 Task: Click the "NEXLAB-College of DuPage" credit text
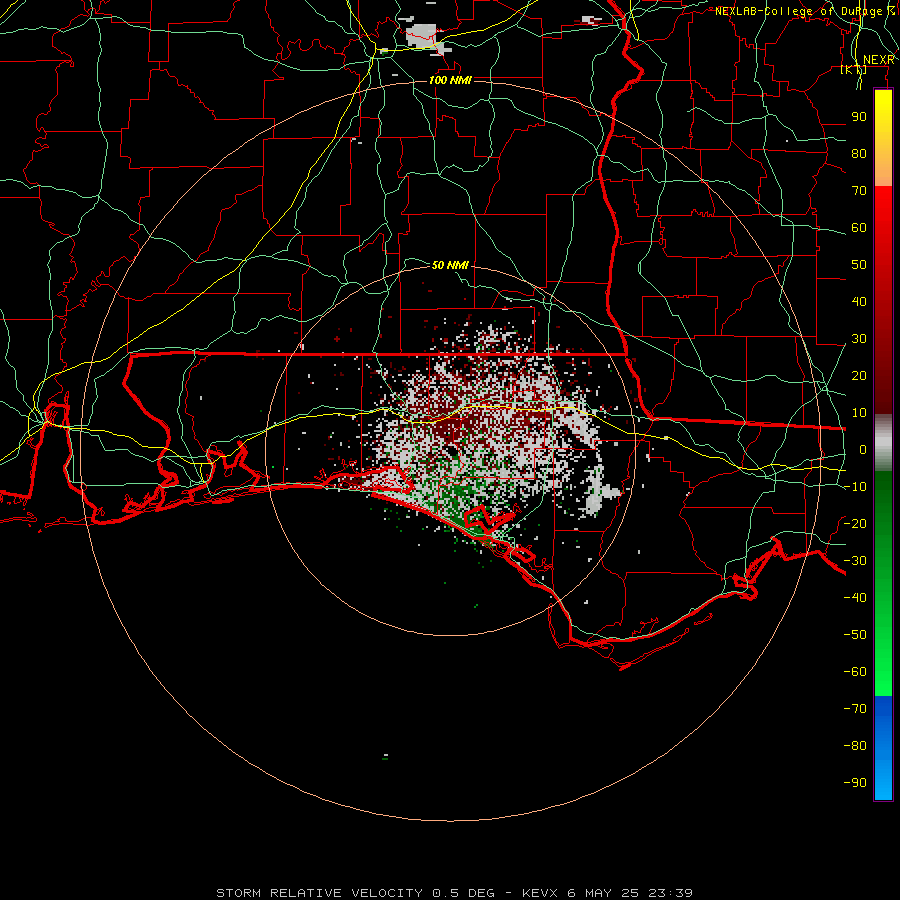tap(798, 11)
